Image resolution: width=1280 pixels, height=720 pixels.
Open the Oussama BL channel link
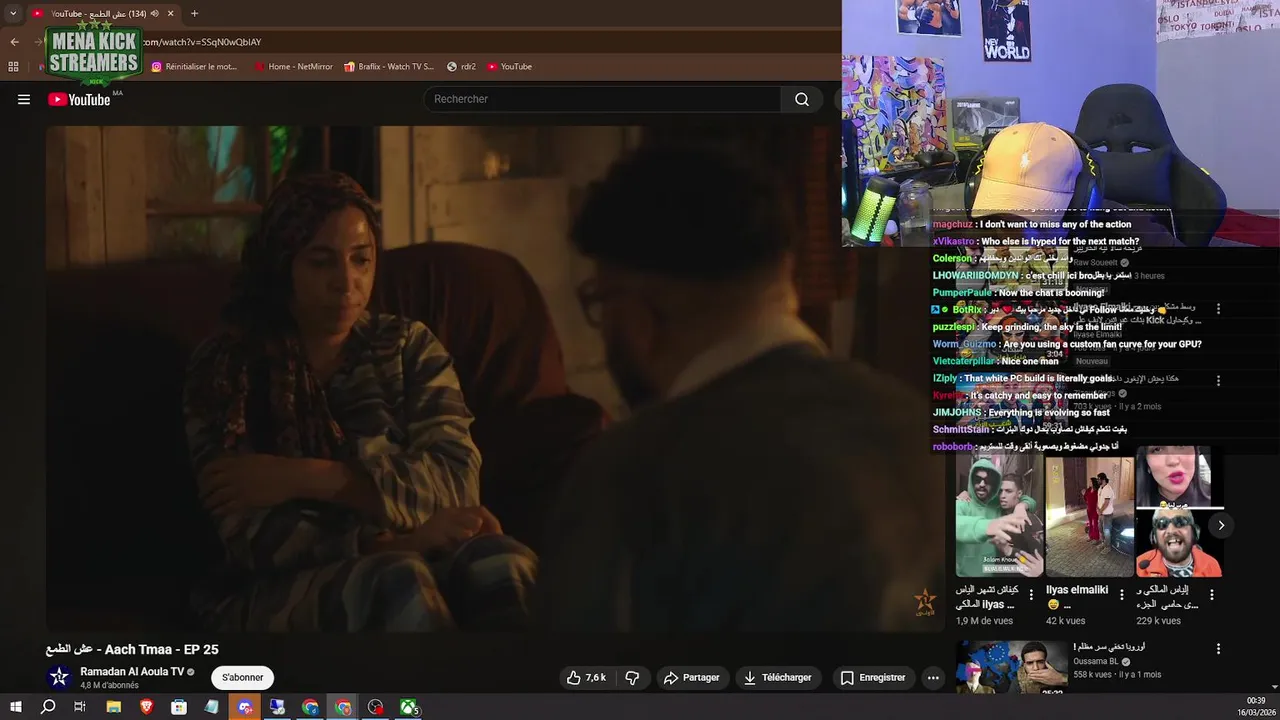coord(1096,661)
